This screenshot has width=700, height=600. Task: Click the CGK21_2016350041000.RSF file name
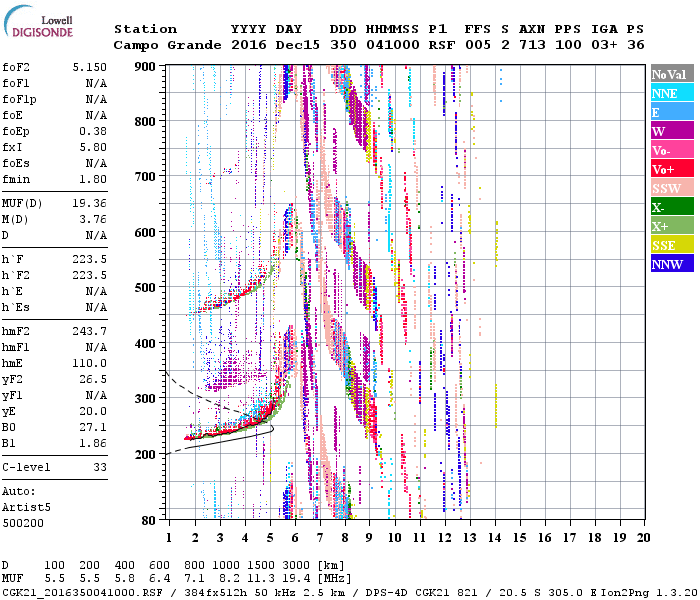point(83,592)
